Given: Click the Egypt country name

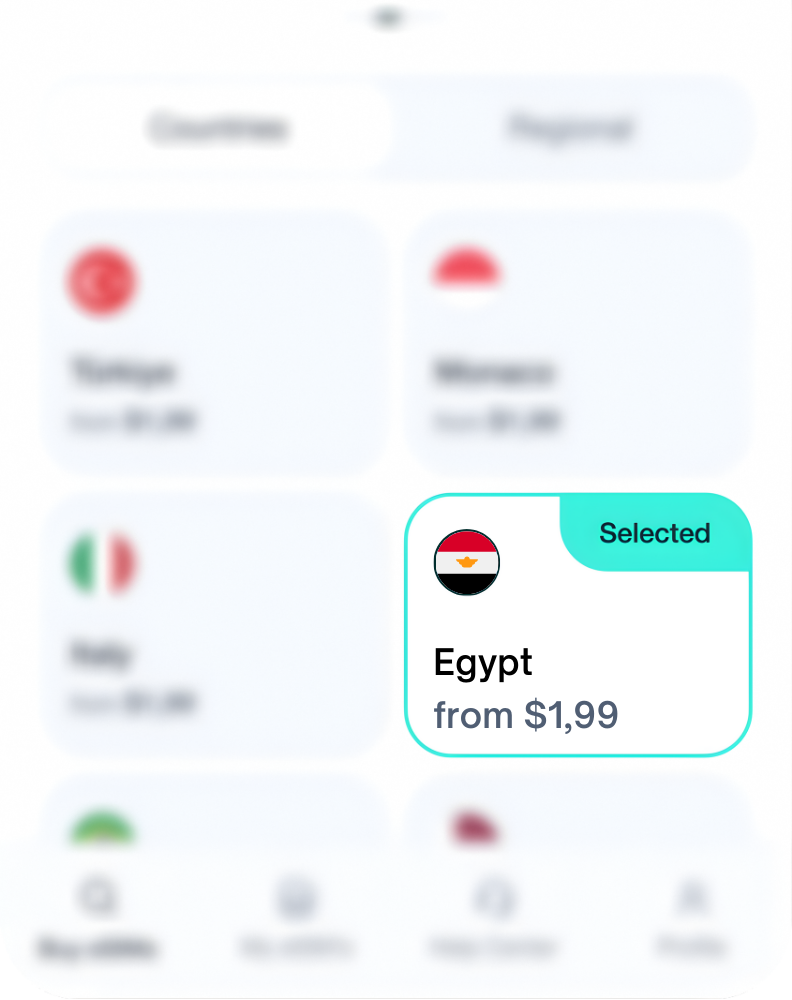Looking at the screenshot, I should click(483, 663).
